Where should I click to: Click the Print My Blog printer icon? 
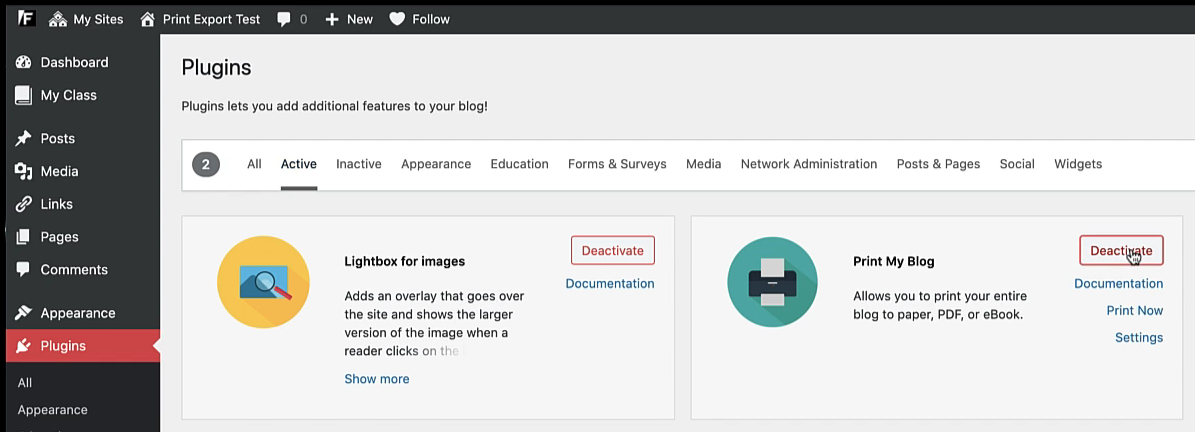pos(773,282)
